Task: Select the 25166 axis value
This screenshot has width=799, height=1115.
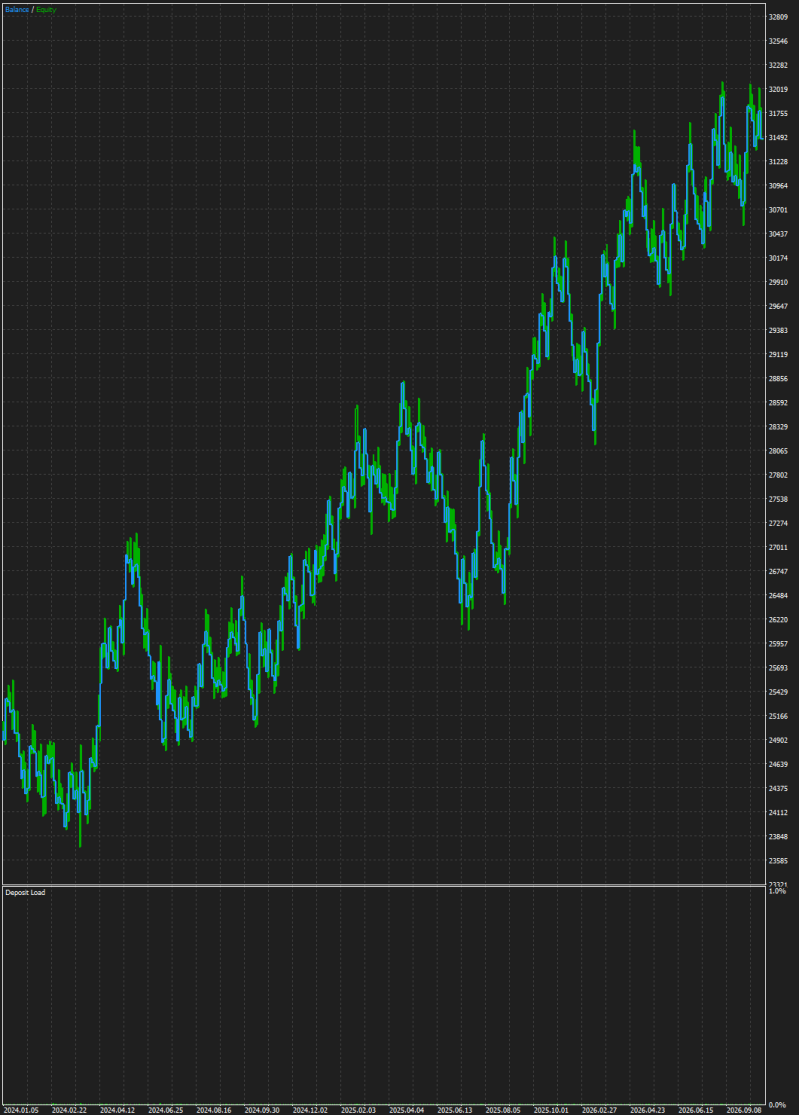Action: 778,717
